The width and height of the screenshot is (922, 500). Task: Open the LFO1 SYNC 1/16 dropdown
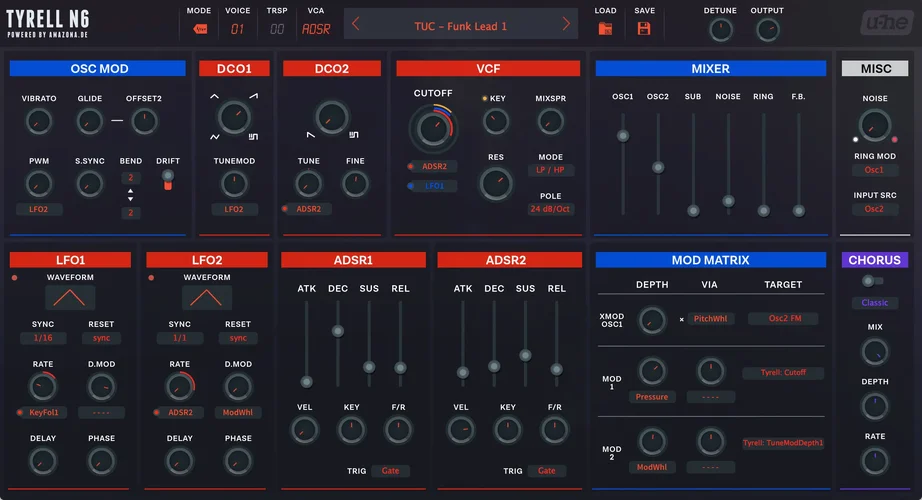click(41, 338)
